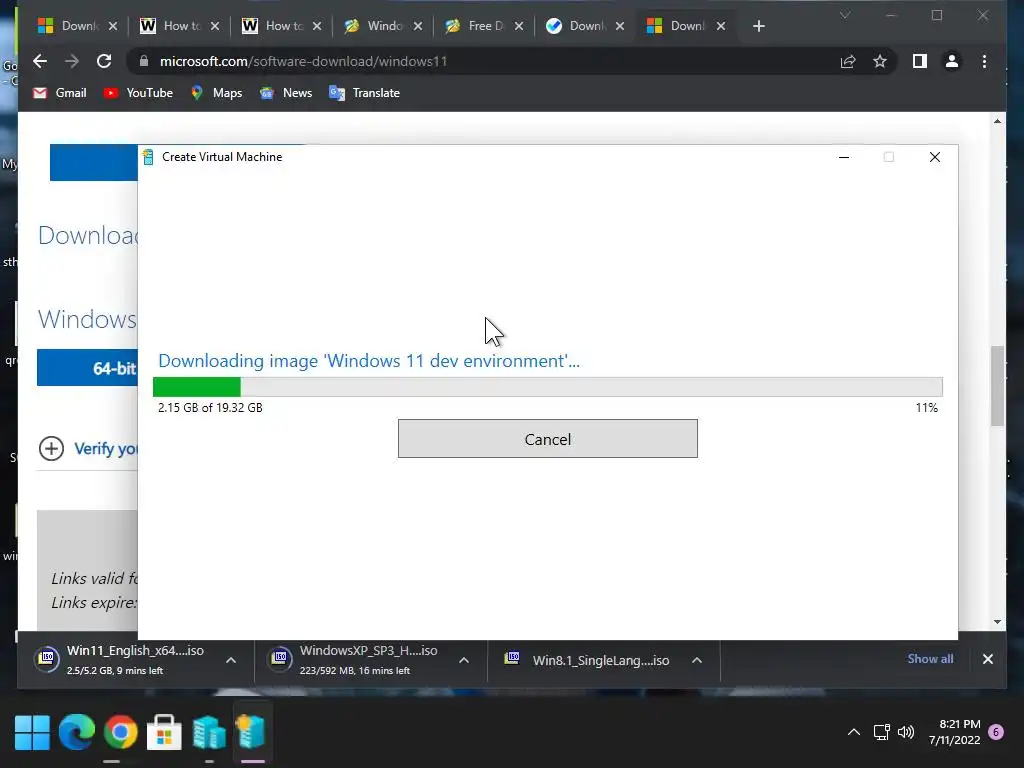The height and width of the screenshot is (768, 1024).
Task: Open Chrome side panel
Action: 920,61
